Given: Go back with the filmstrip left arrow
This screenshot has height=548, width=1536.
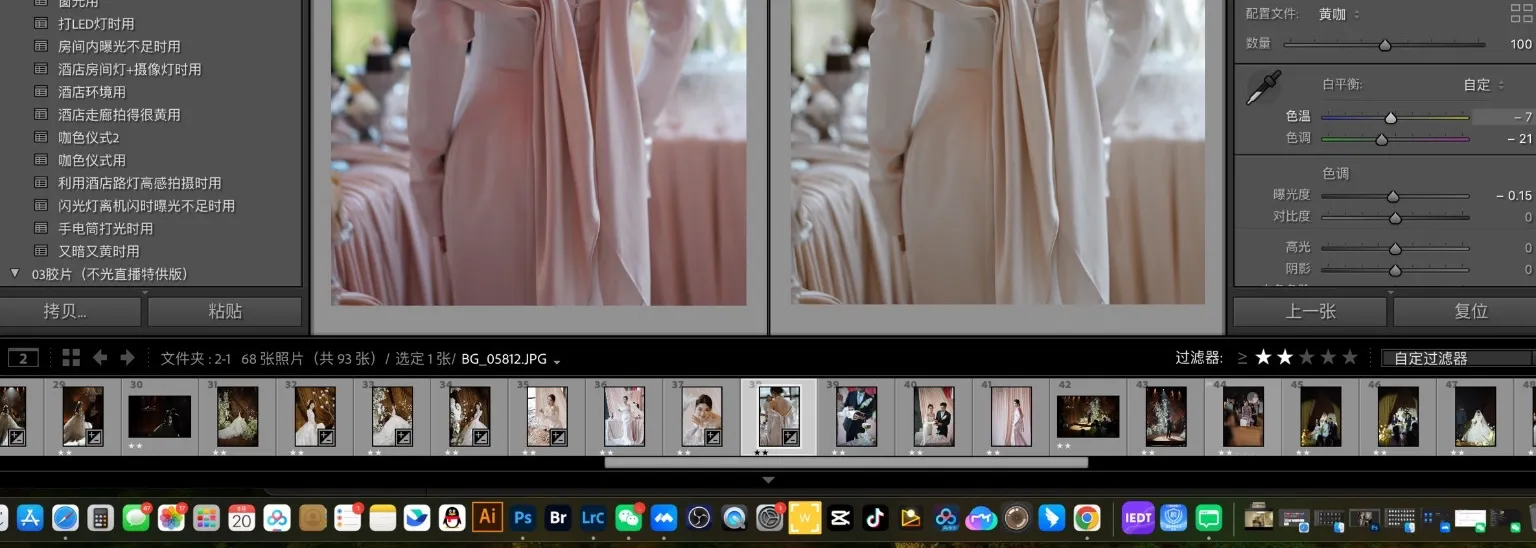Looking at the screenshot, I should pos(100,357).
